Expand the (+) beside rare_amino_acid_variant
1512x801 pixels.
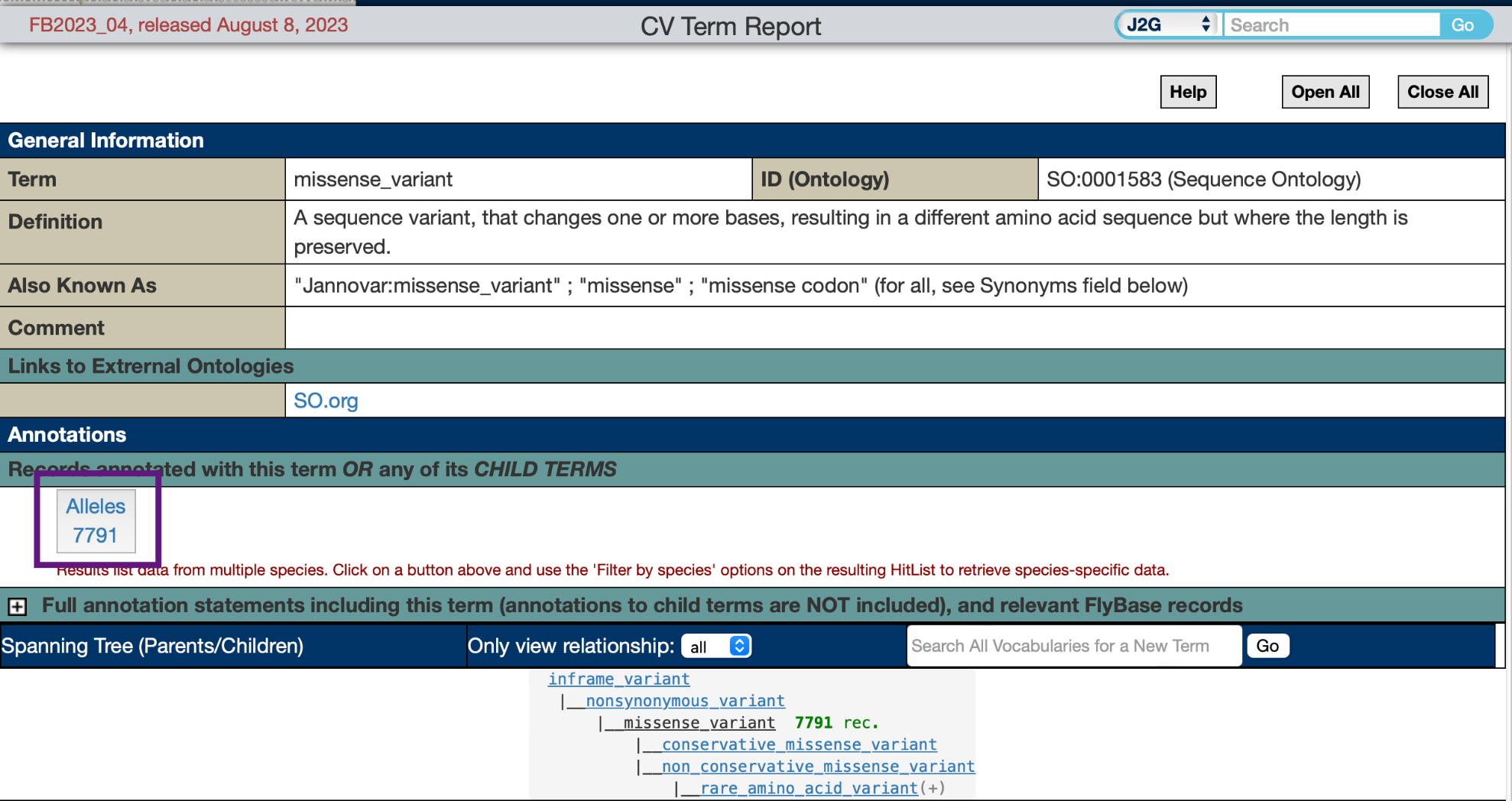pos(933,789)
